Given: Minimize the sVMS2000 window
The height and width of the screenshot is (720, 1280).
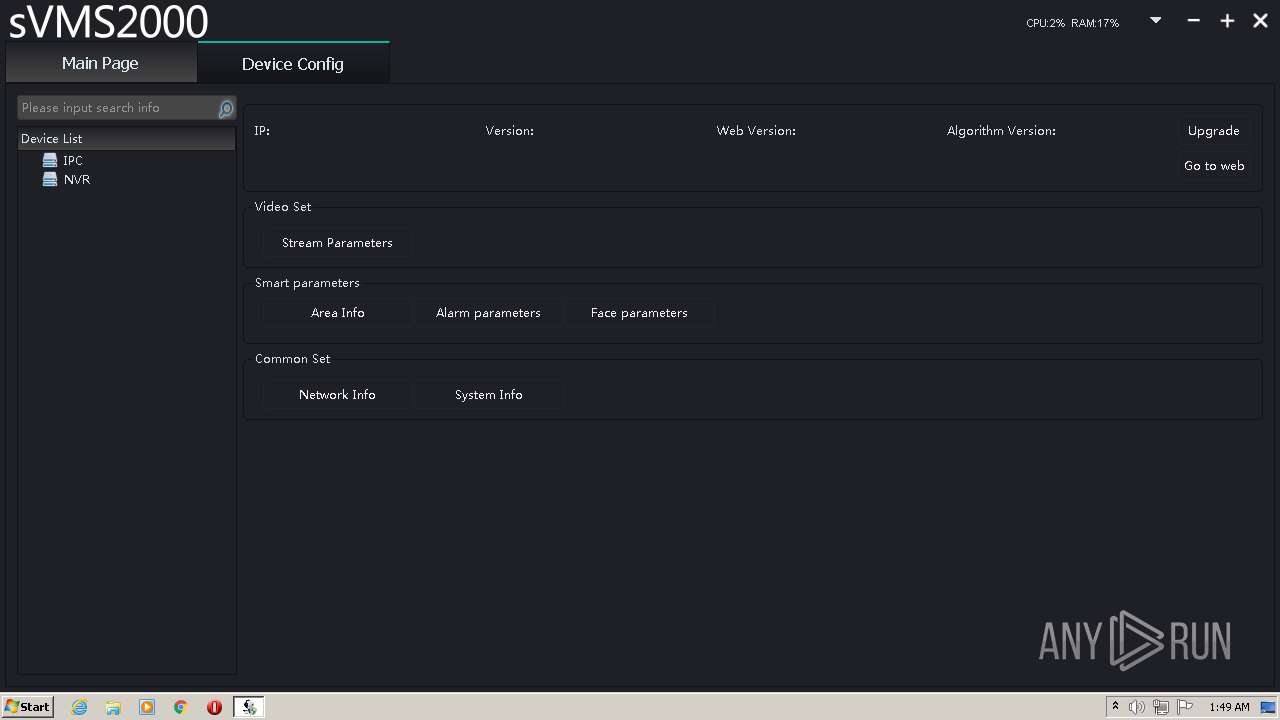Looking at the screenshot, I should [x=1193, y=20].
